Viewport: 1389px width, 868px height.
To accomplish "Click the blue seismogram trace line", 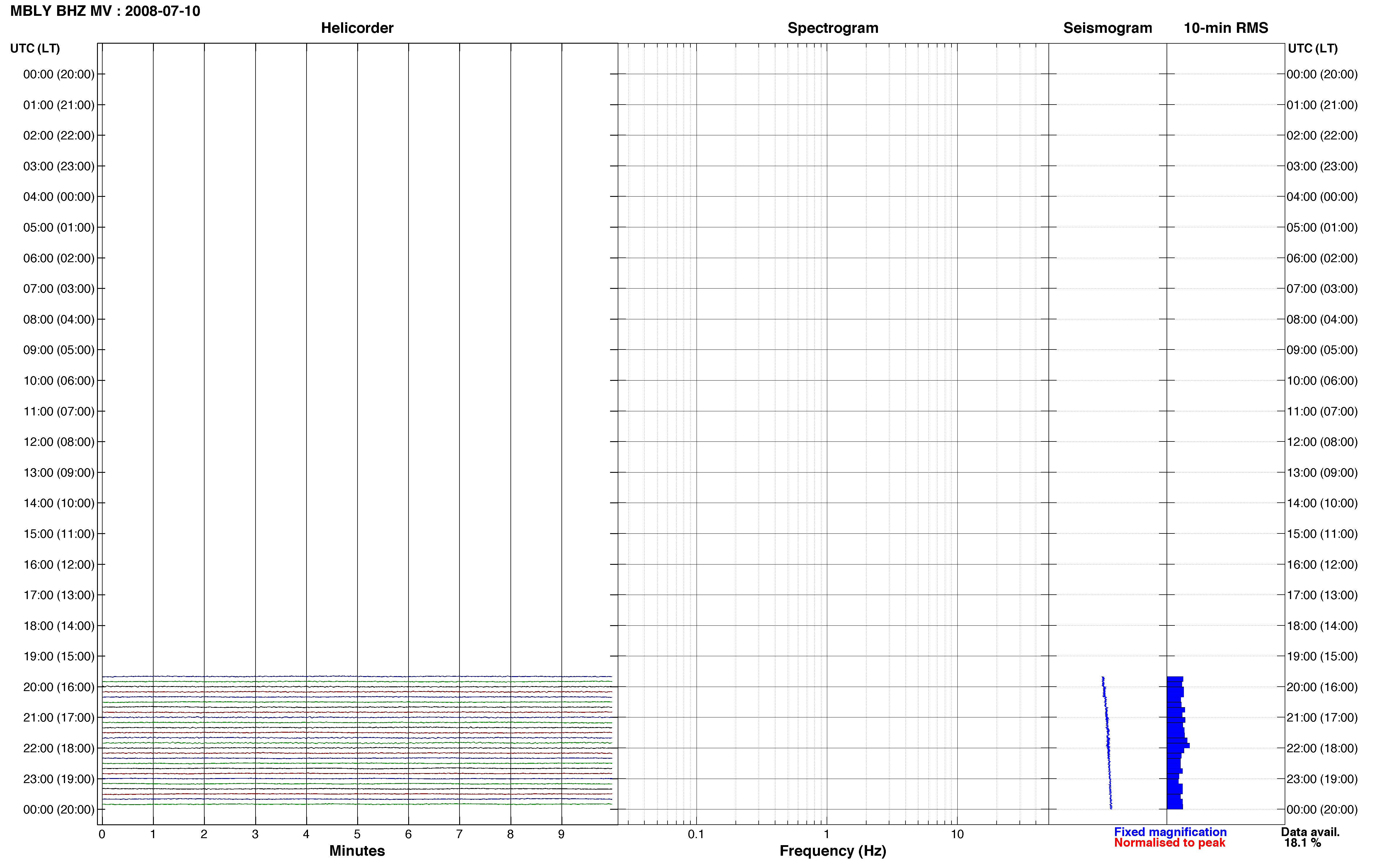I will coord(1108,742).
